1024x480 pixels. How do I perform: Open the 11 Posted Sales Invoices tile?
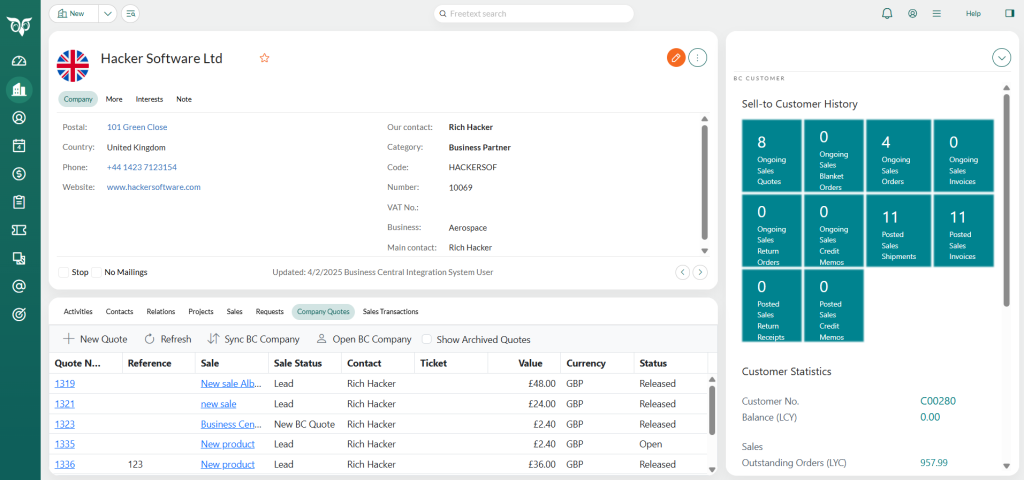point(964,231)
